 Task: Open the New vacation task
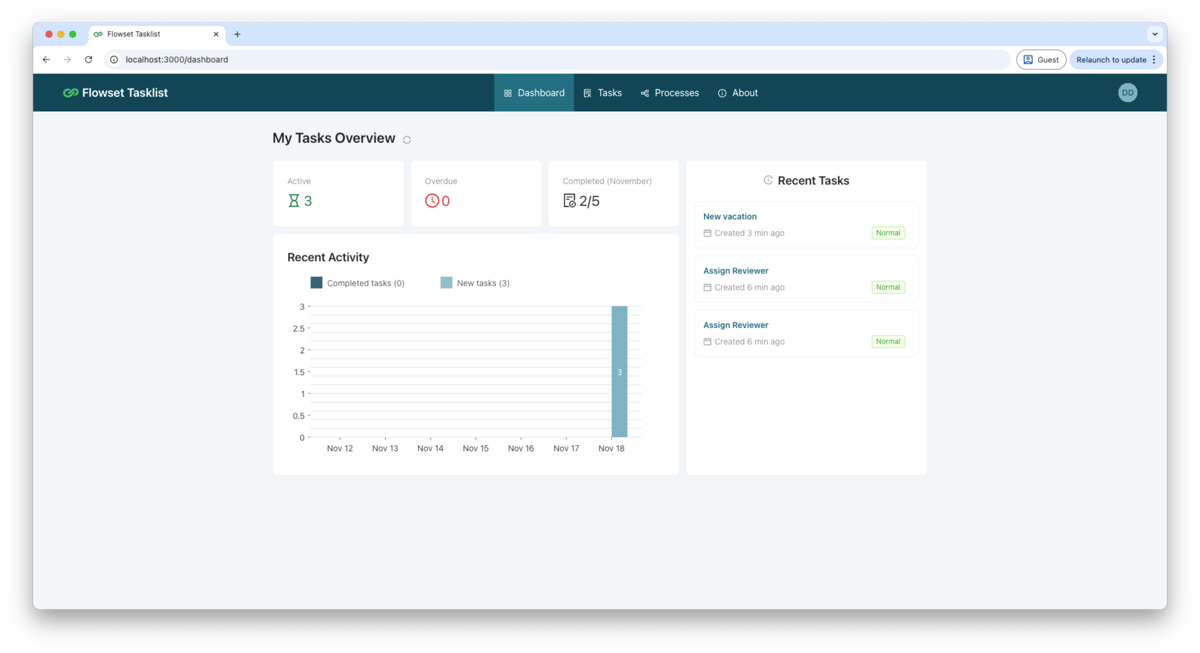tap(730, 216)
